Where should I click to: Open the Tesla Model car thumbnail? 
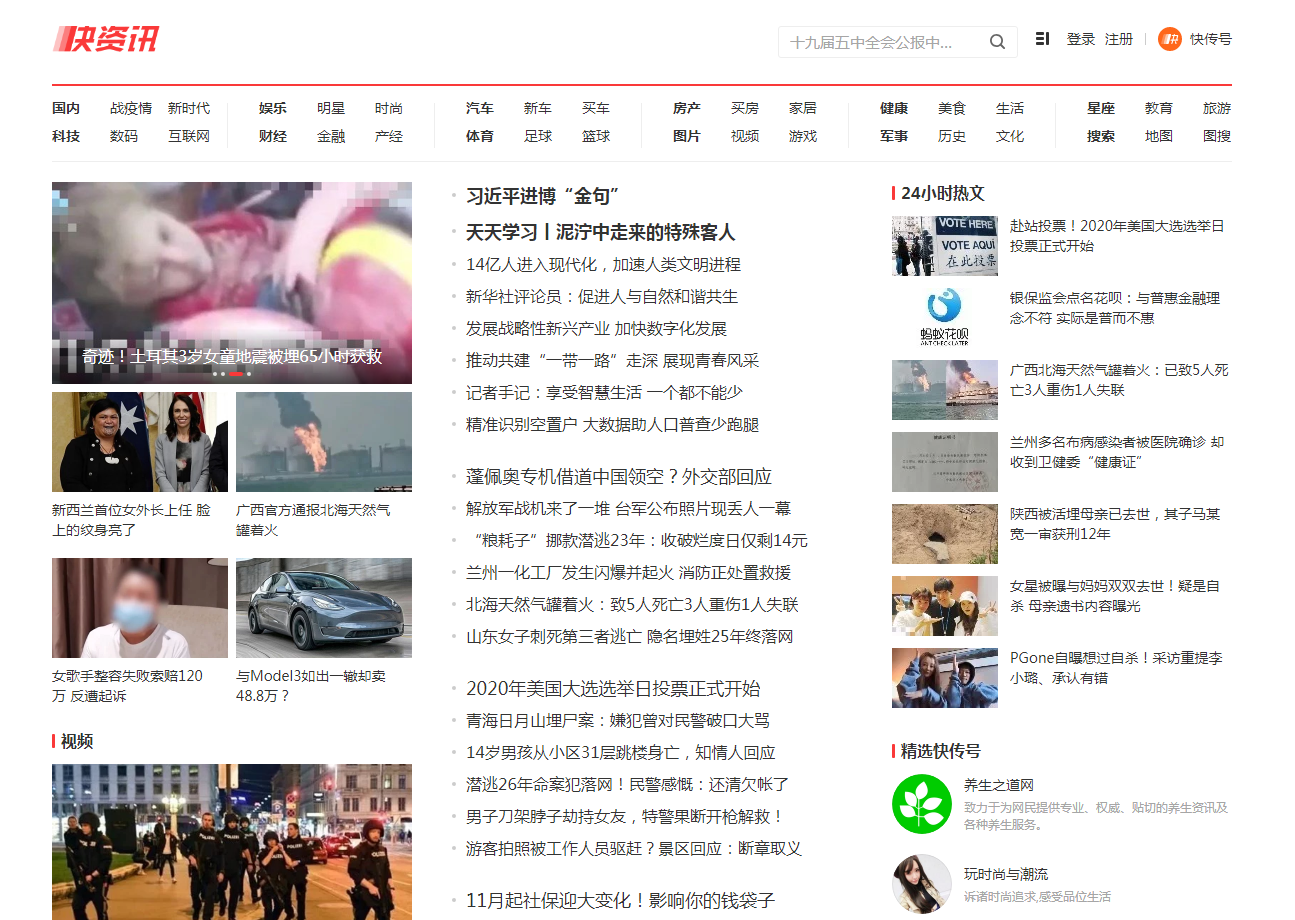point(323,607)
